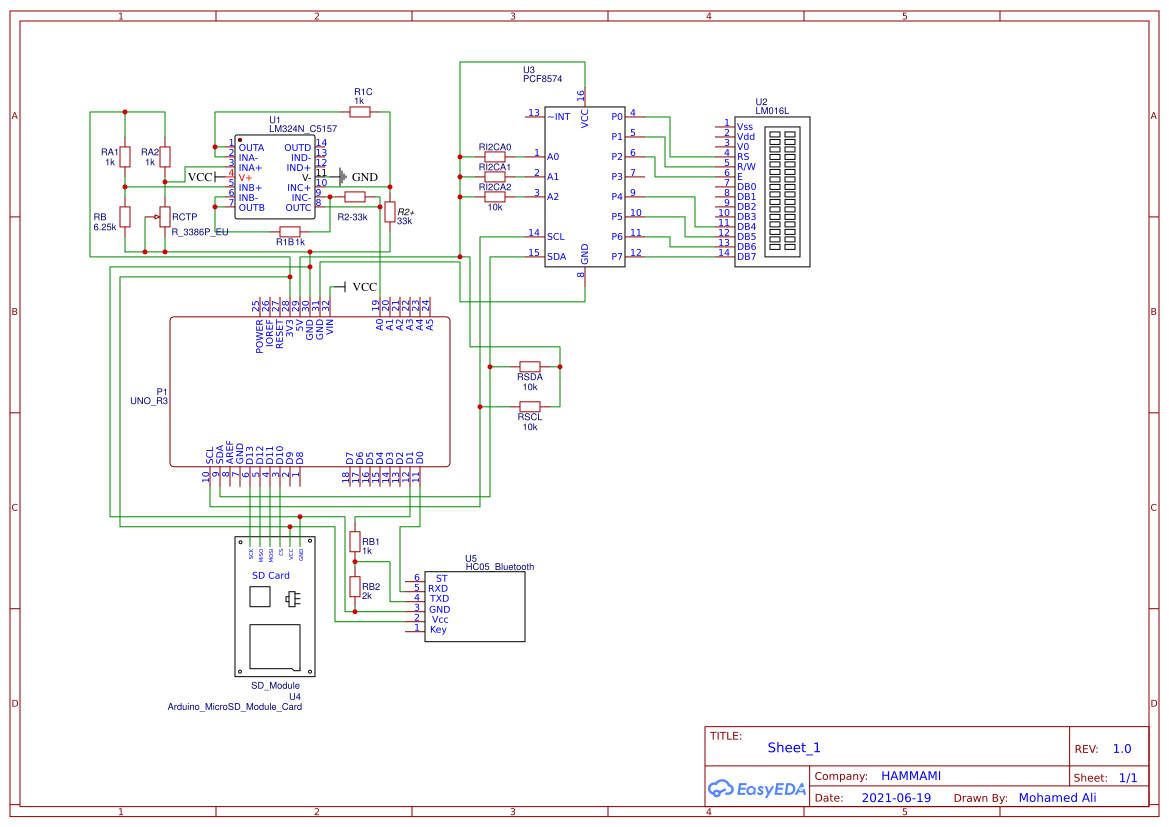This screenshot has width=1169, height=827.
Task: Click the EasyEDA logo in the title block
Action: [757, 789]
